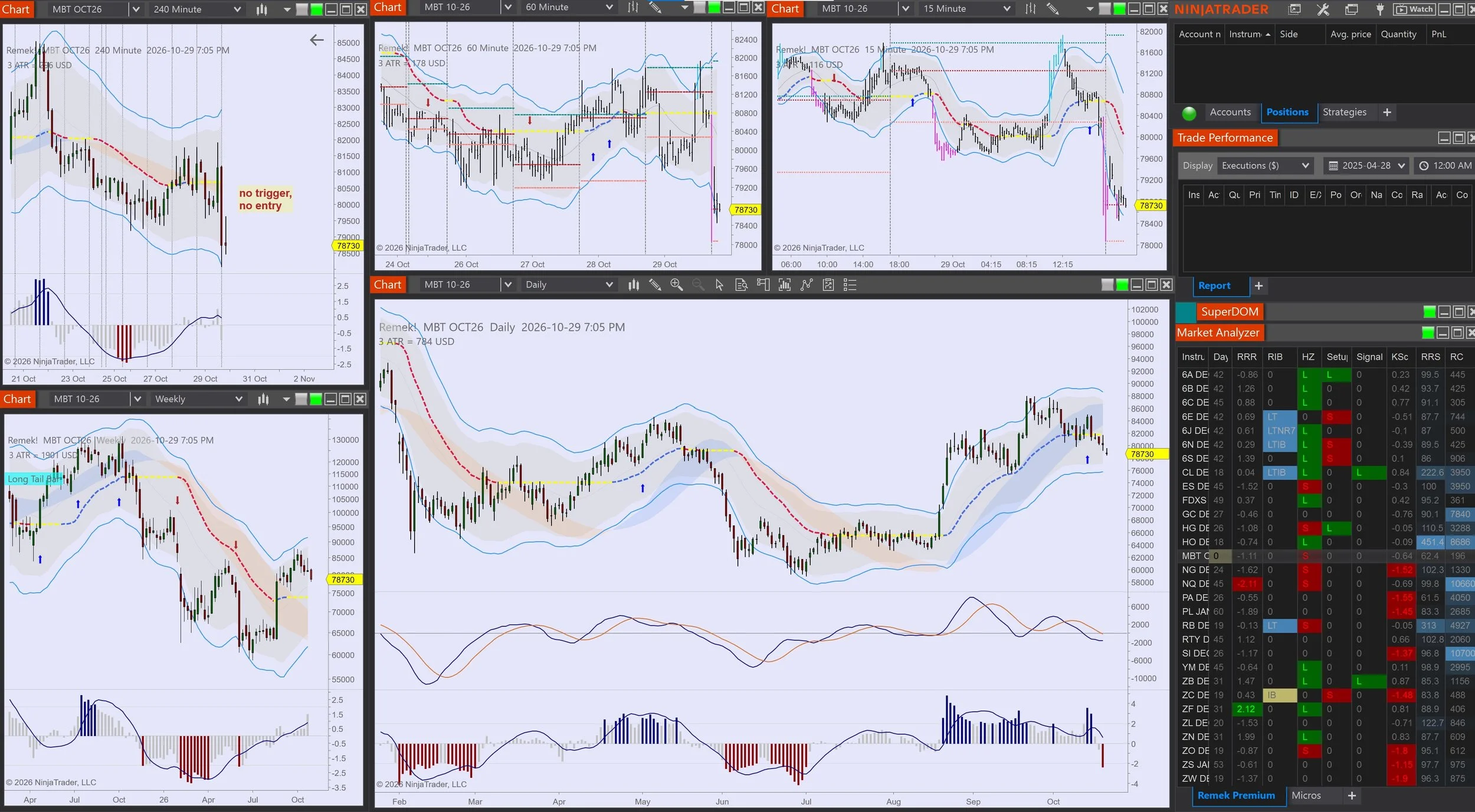Toggle green link button on Weekly chart
The image size is (1475, 812).
(316, 400)
